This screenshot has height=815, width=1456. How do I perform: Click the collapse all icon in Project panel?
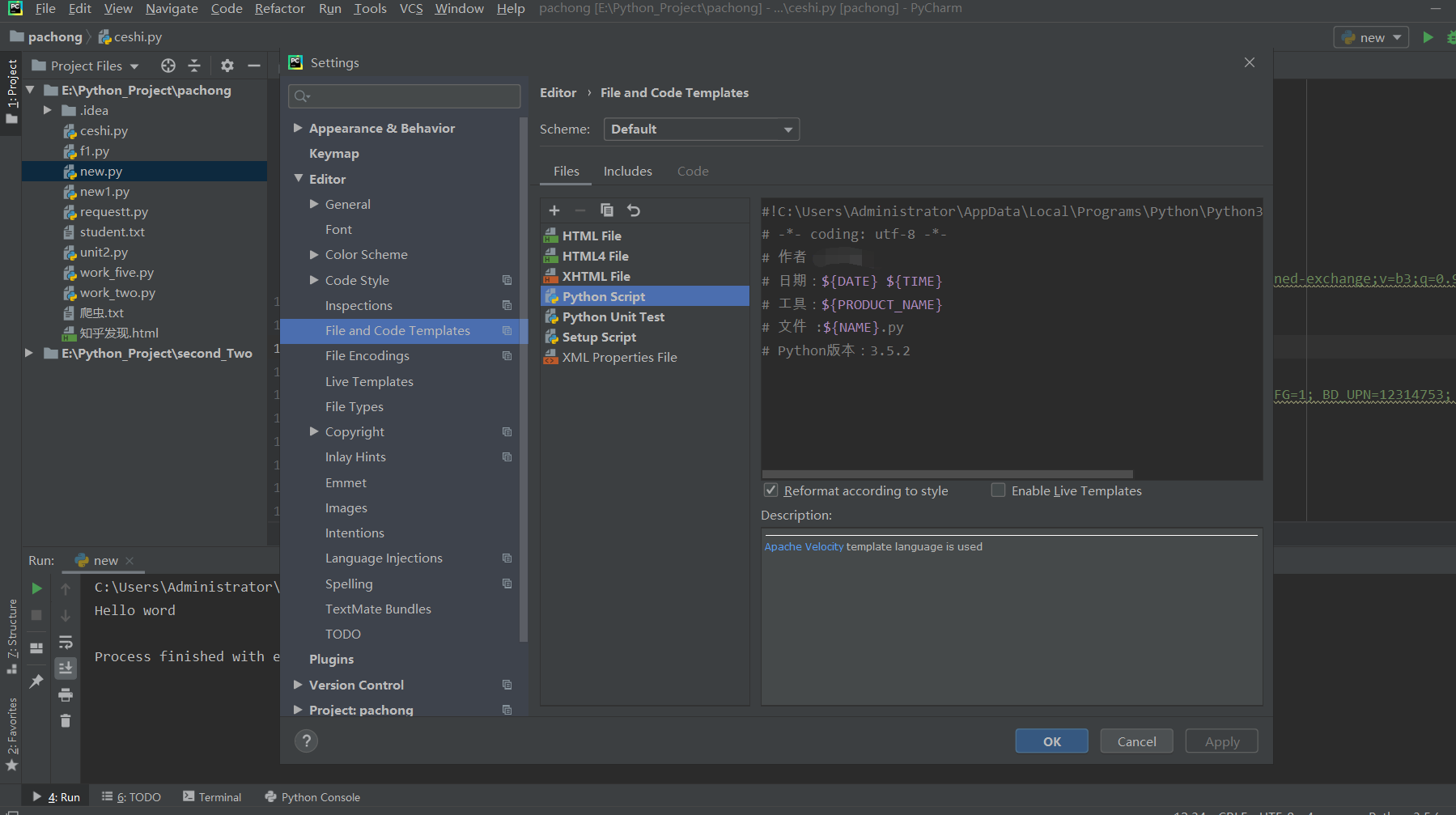(x=194, y=66)
